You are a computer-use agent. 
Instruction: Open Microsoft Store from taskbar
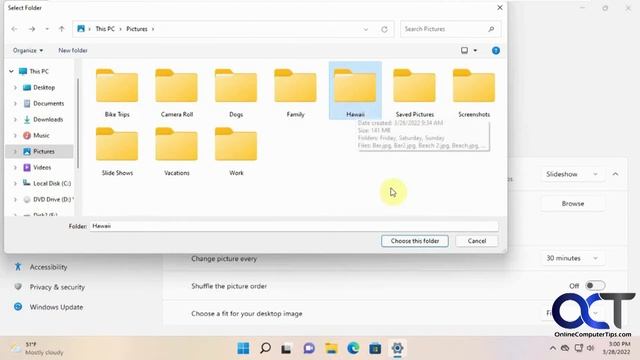[x=375, y=348]
